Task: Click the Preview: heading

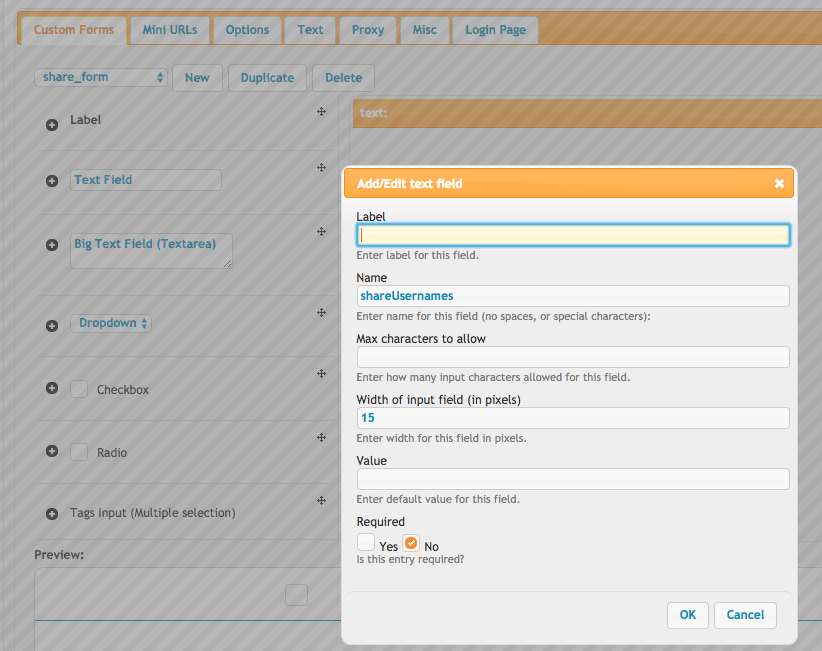Action: click(59, 555)
